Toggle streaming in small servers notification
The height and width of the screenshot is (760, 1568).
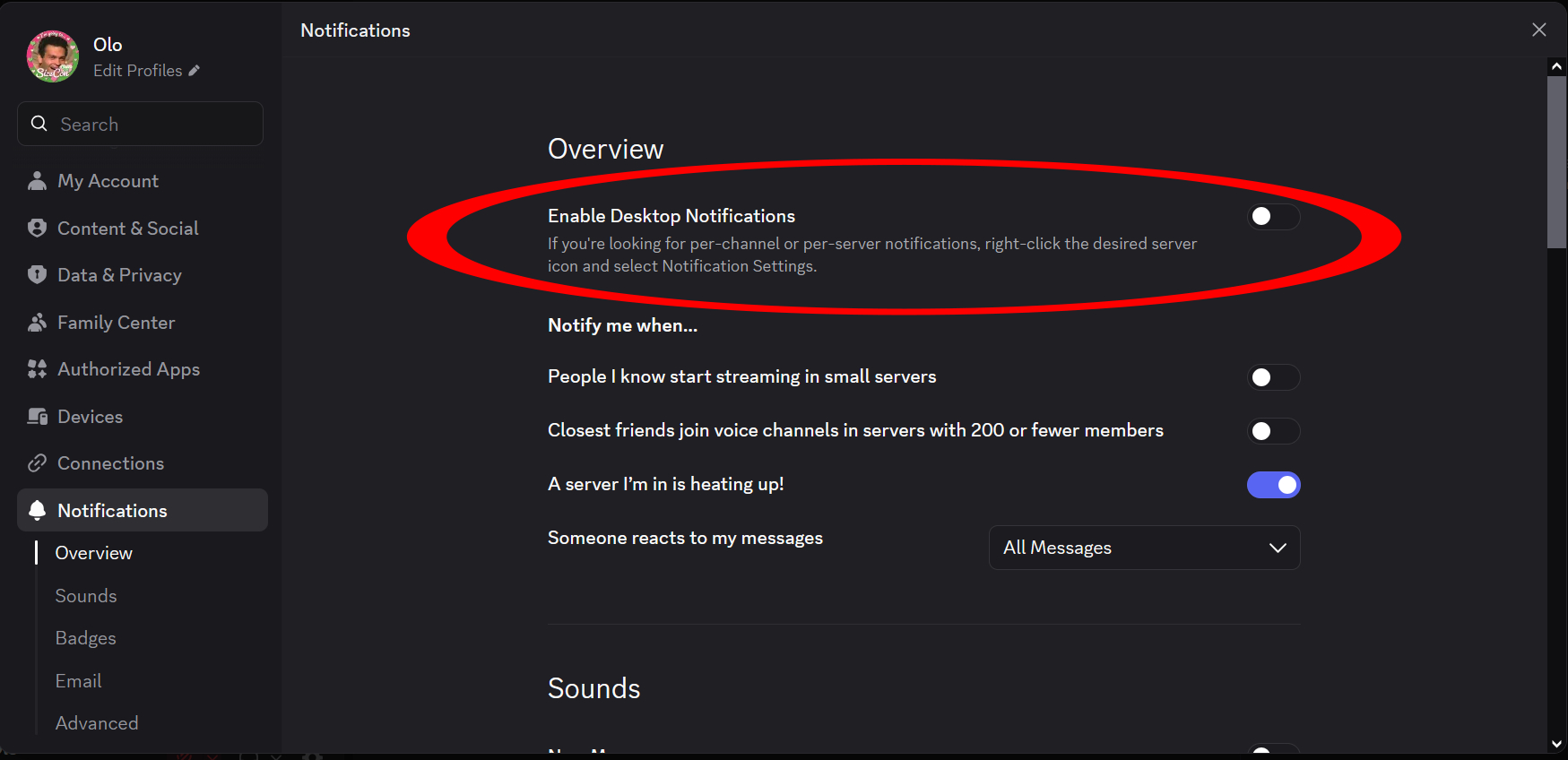pyautogui.click(x=1273, y=377)
